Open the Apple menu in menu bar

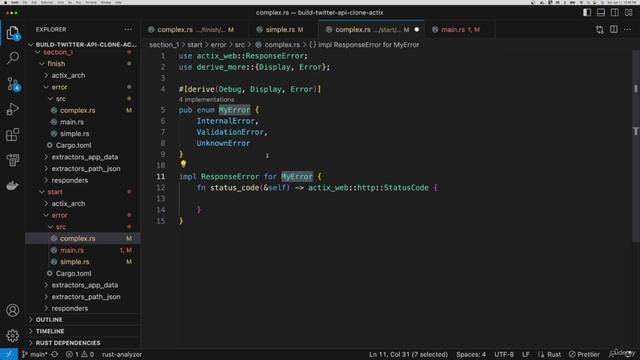click(6, 2)
